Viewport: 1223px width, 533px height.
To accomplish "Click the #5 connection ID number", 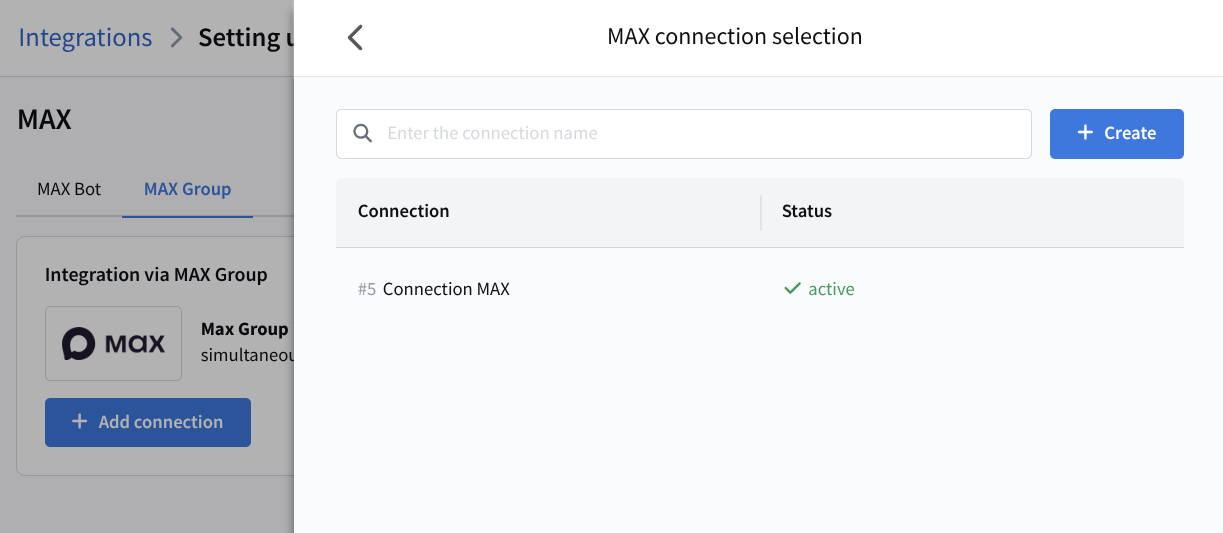I will [367, 289].
